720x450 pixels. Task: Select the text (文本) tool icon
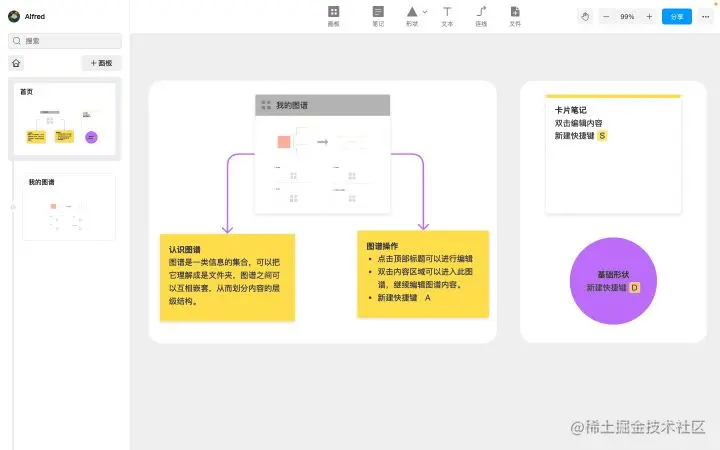coord(447,11)
